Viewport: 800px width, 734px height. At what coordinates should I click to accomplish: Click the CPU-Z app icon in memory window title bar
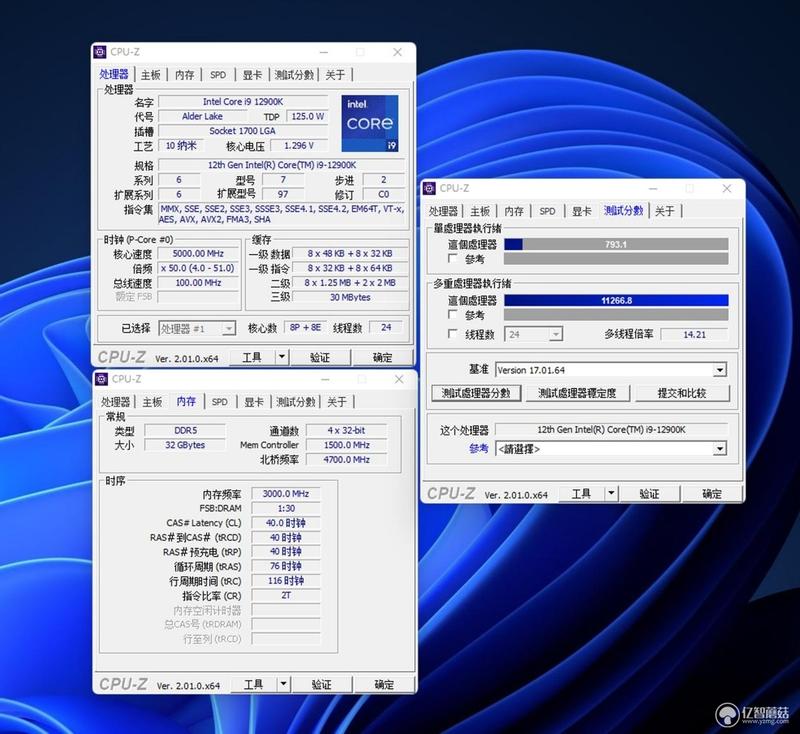(x=102, y=378)
